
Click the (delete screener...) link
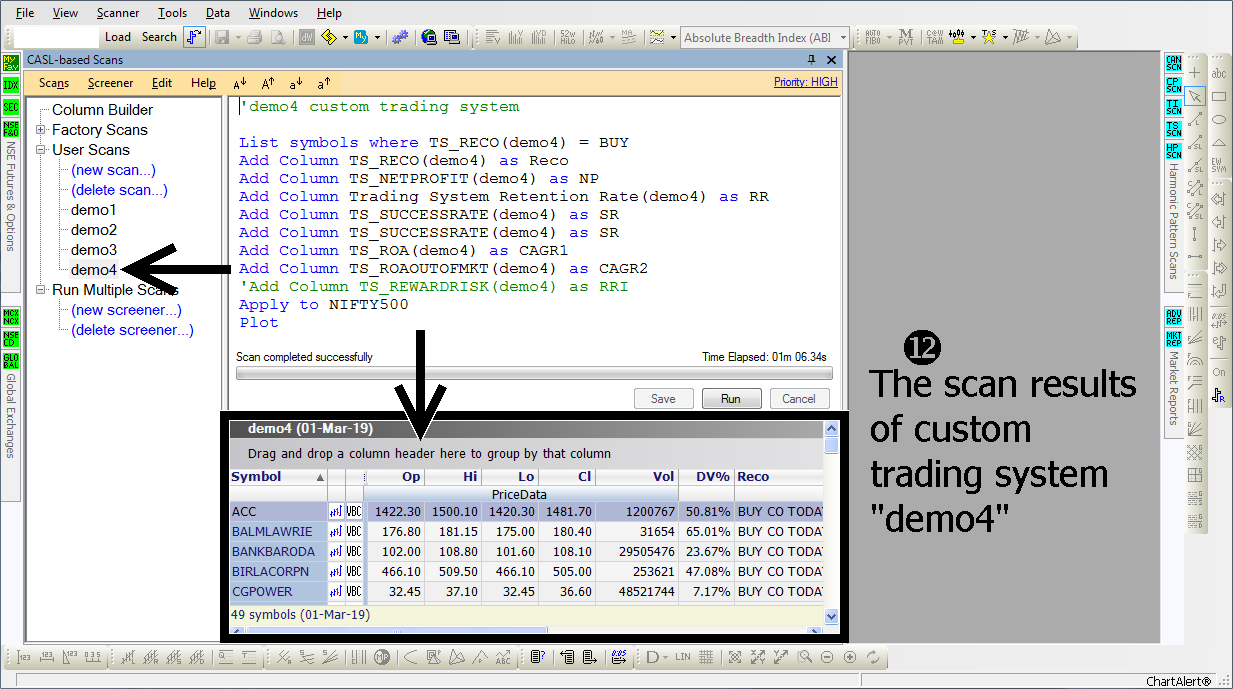pyautogui.click(x=132, y=330)
